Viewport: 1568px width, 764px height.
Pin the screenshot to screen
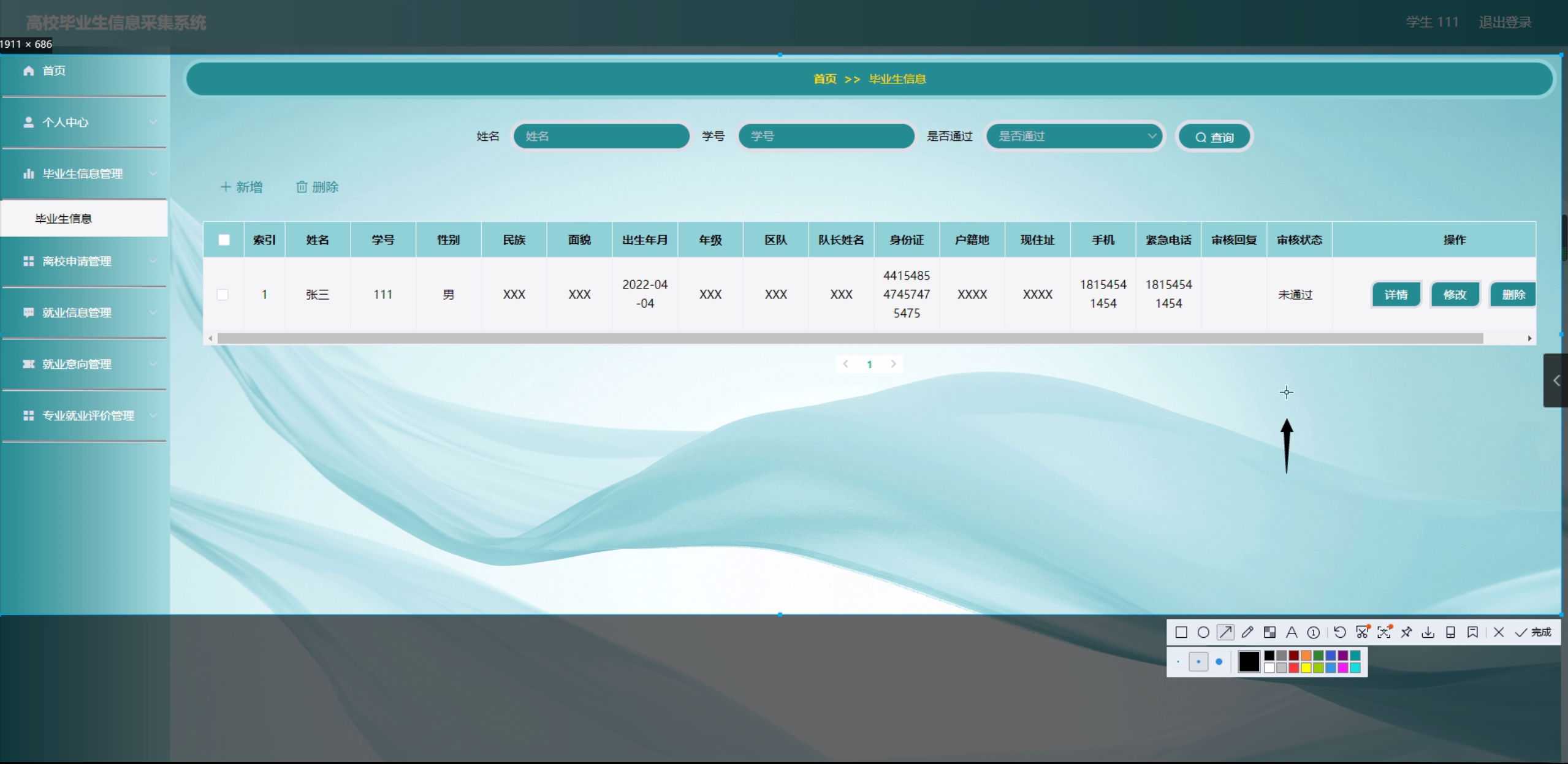point(1406,632)
